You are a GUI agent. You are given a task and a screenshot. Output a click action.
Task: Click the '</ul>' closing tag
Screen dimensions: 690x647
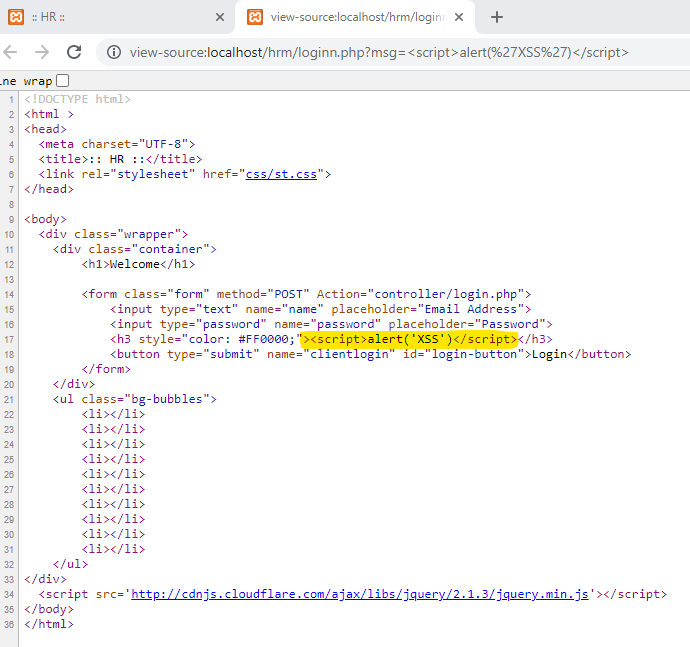(x=70, y=564)
